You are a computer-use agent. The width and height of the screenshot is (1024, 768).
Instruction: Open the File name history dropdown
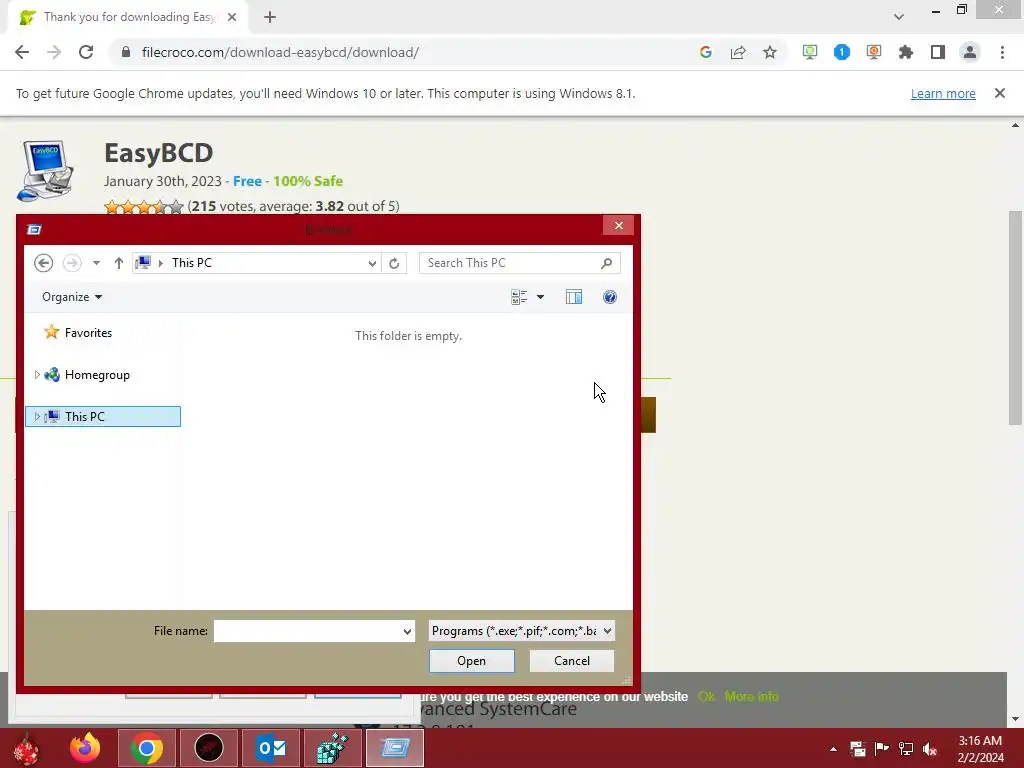point(407,631)
